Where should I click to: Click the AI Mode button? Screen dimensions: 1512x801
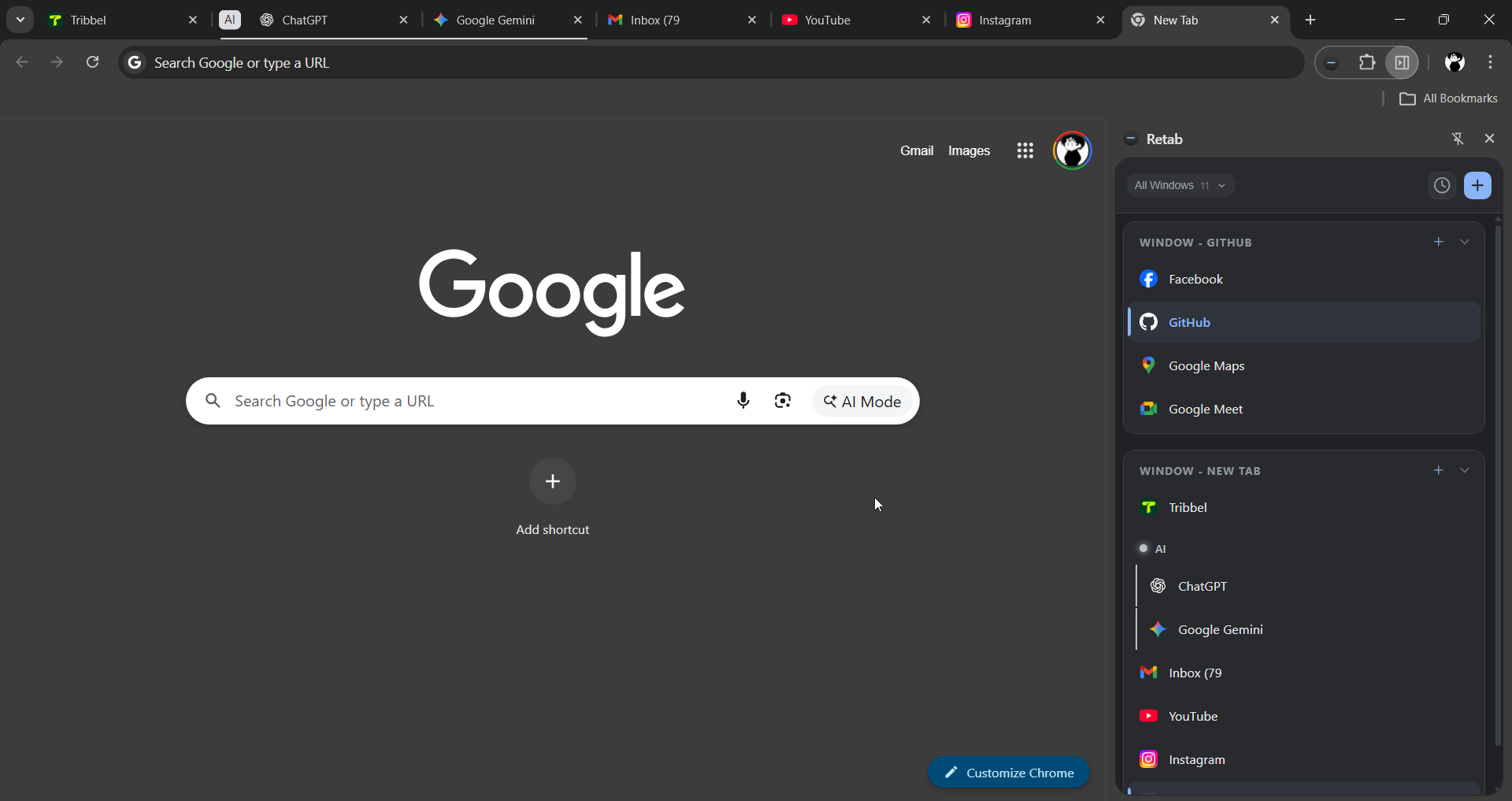click(x=862, y=401)
